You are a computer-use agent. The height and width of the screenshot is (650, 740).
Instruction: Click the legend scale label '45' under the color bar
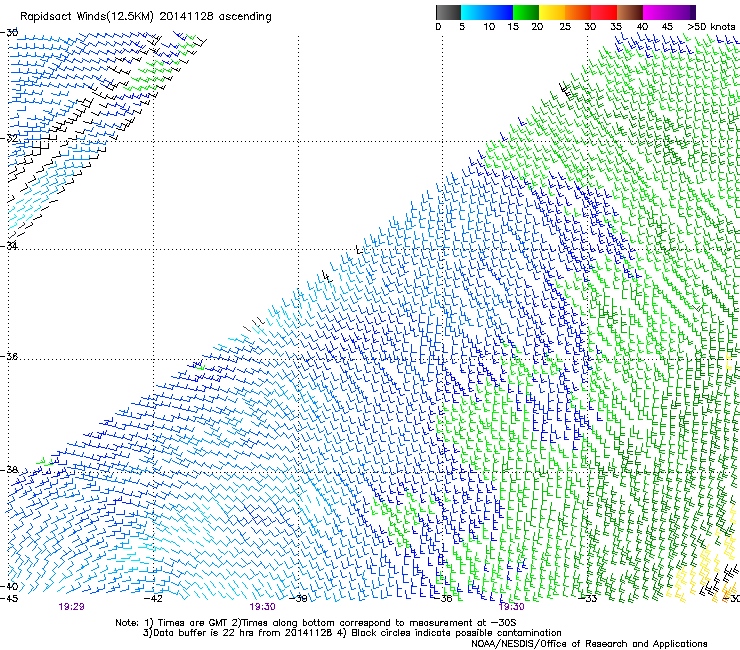pyautogui.click(x=667, y=27)
